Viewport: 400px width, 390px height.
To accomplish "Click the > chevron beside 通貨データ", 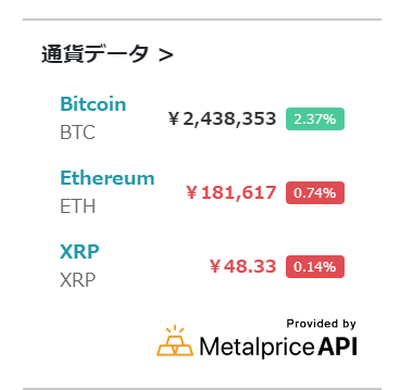I will [166, 55].
